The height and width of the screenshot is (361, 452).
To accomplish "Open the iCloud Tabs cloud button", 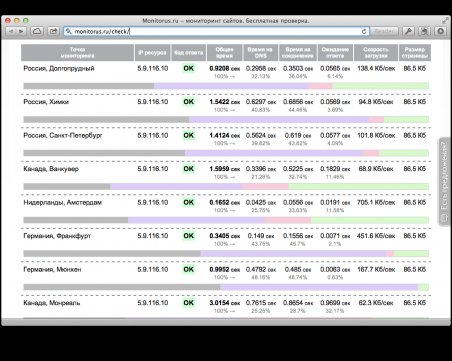I will (37, 31).
